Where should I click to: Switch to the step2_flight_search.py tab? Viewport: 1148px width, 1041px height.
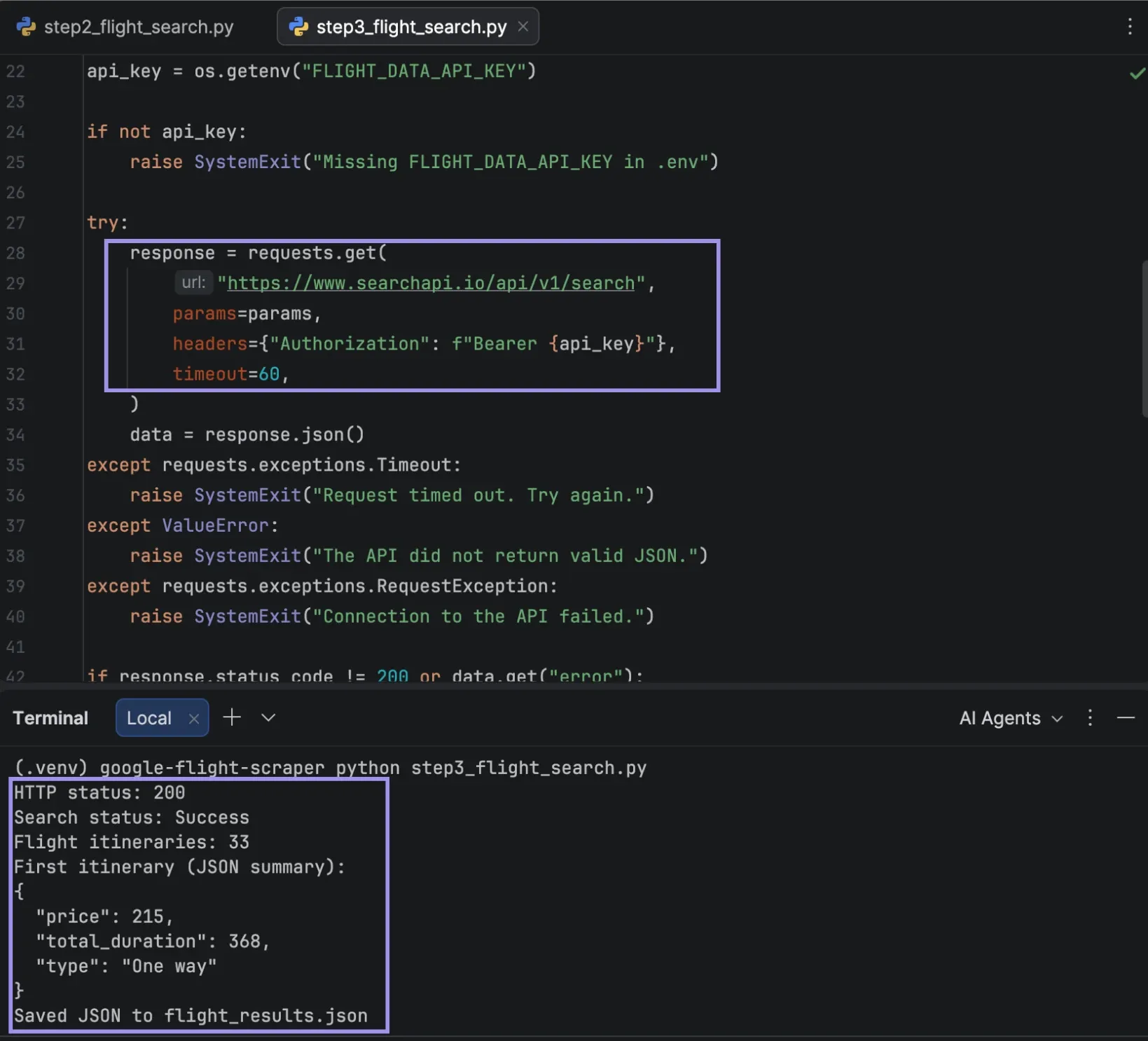coord(126,27)
